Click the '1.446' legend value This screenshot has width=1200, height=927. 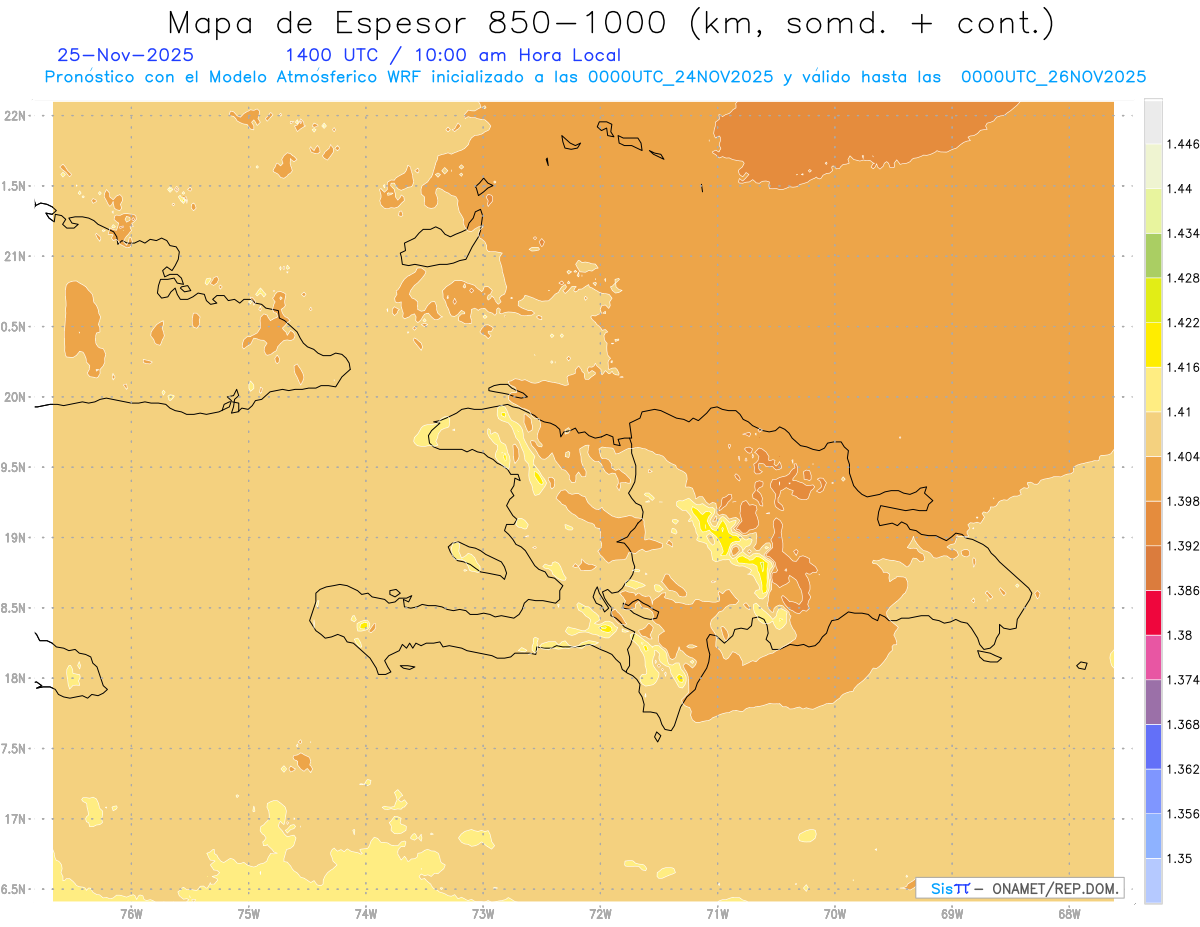click(1183, 144)
